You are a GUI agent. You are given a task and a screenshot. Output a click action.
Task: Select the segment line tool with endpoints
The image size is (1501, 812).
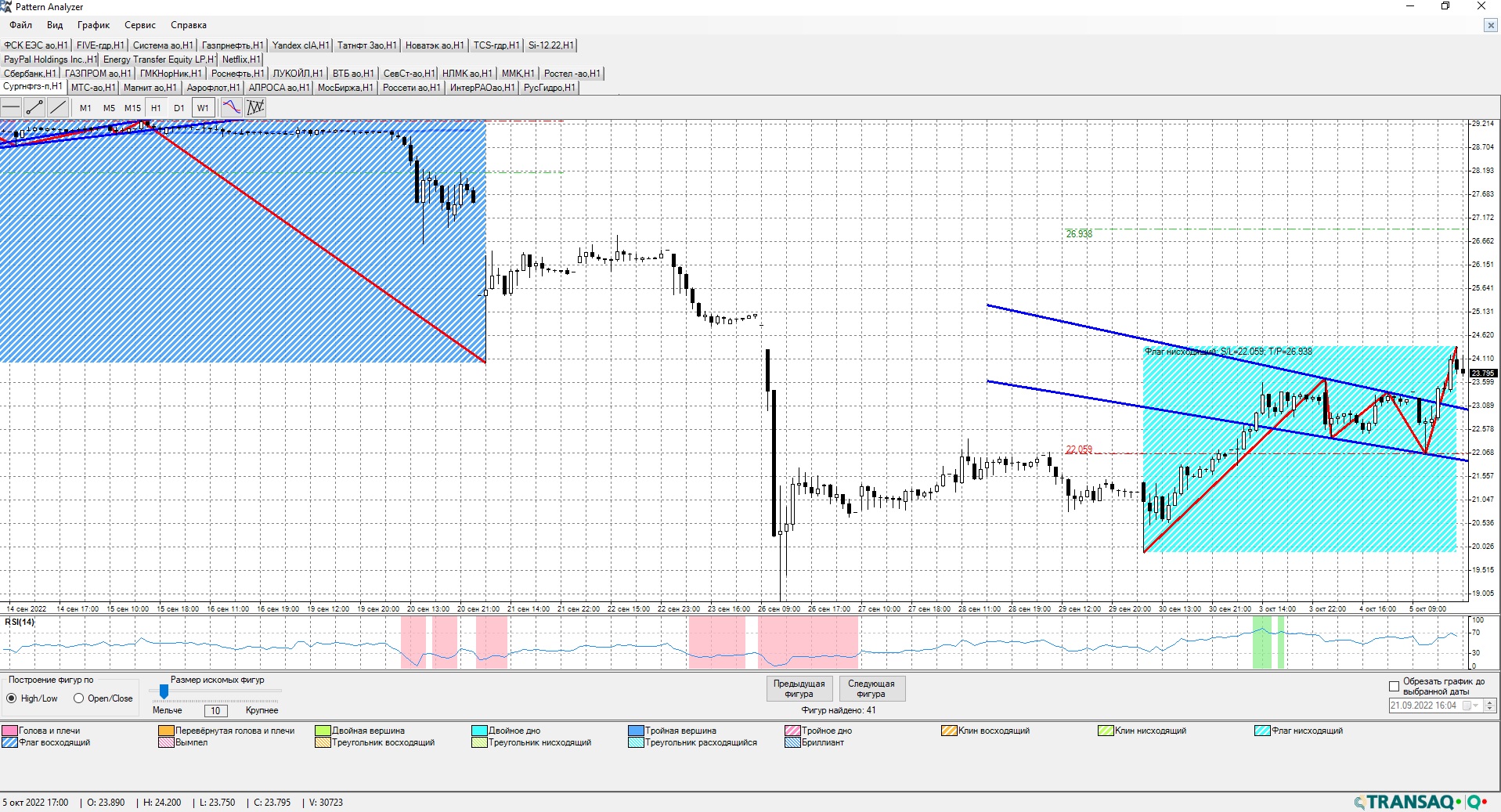coord(34,108)
